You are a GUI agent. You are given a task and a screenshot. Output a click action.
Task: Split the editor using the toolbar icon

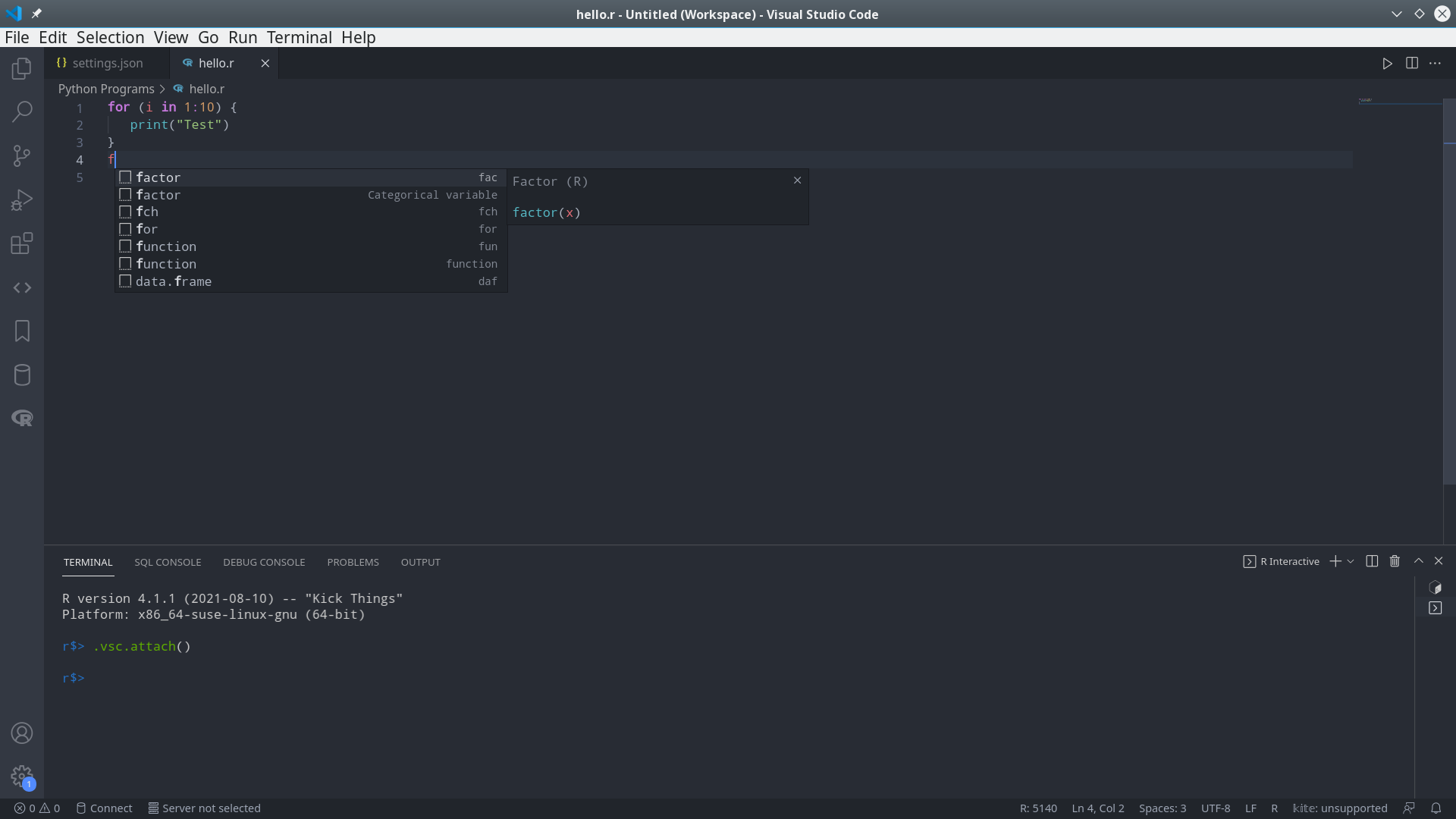1412,63
